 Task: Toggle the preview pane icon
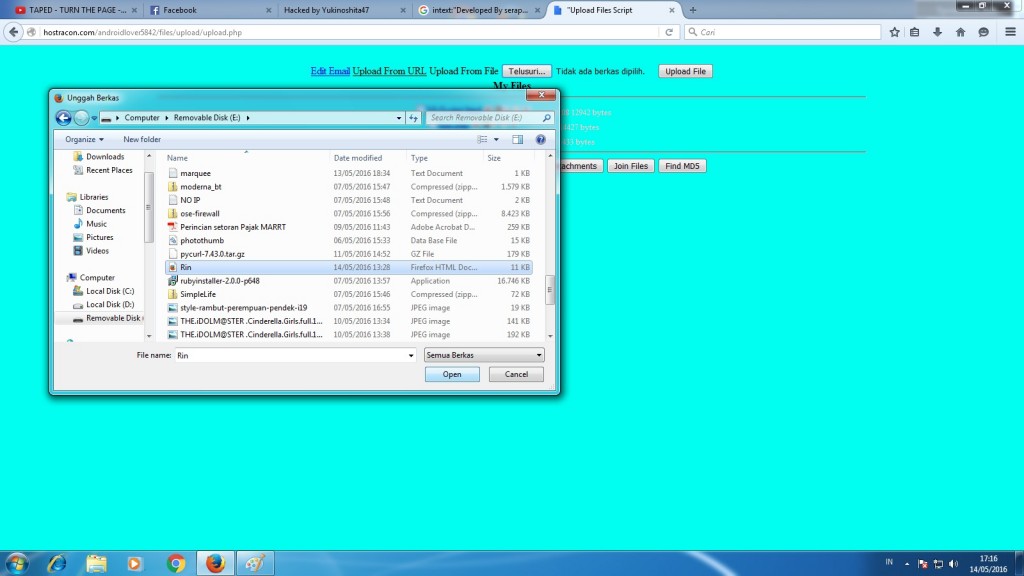(x=517, y=139)
